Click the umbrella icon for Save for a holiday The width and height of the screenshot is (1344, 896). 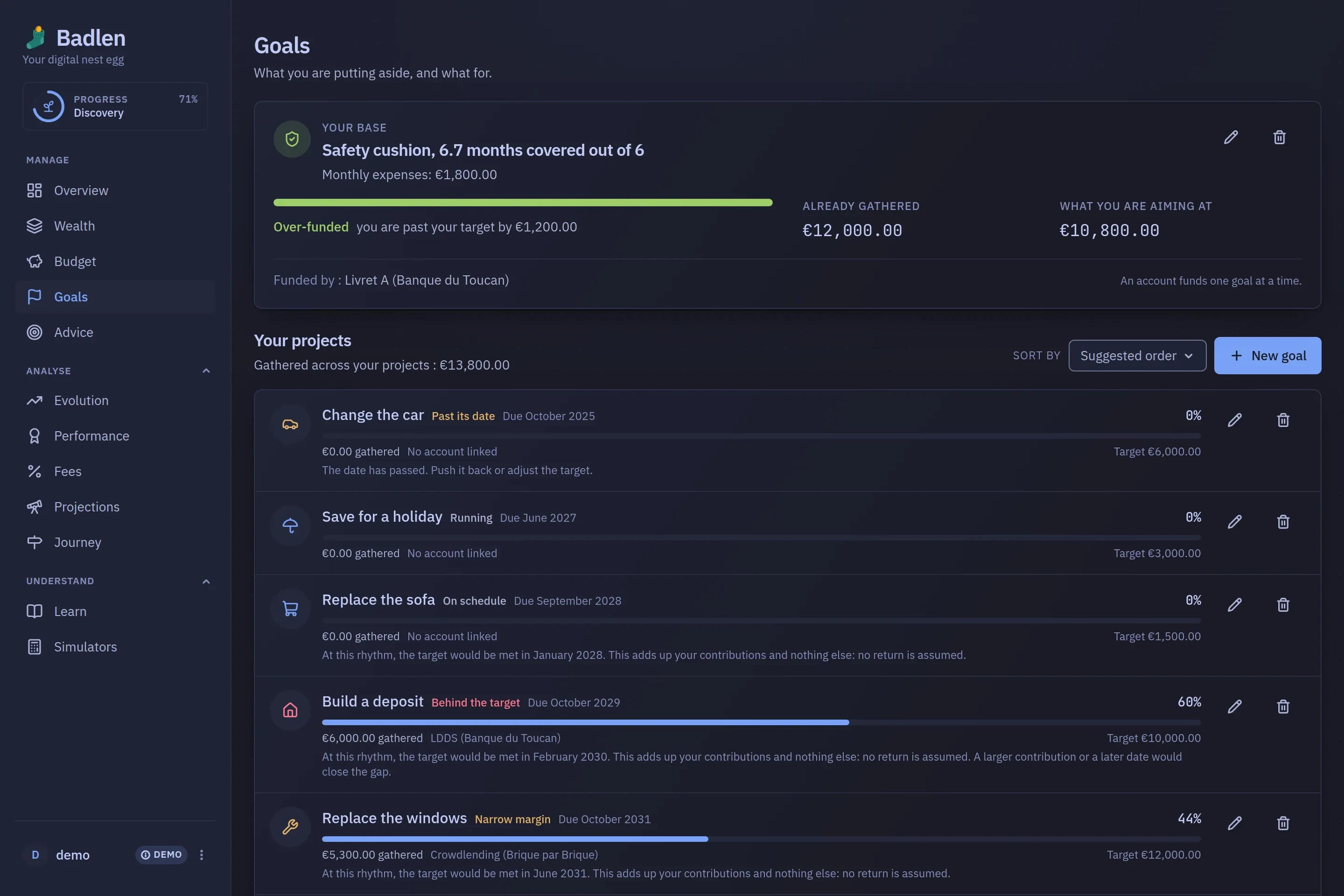290,526
